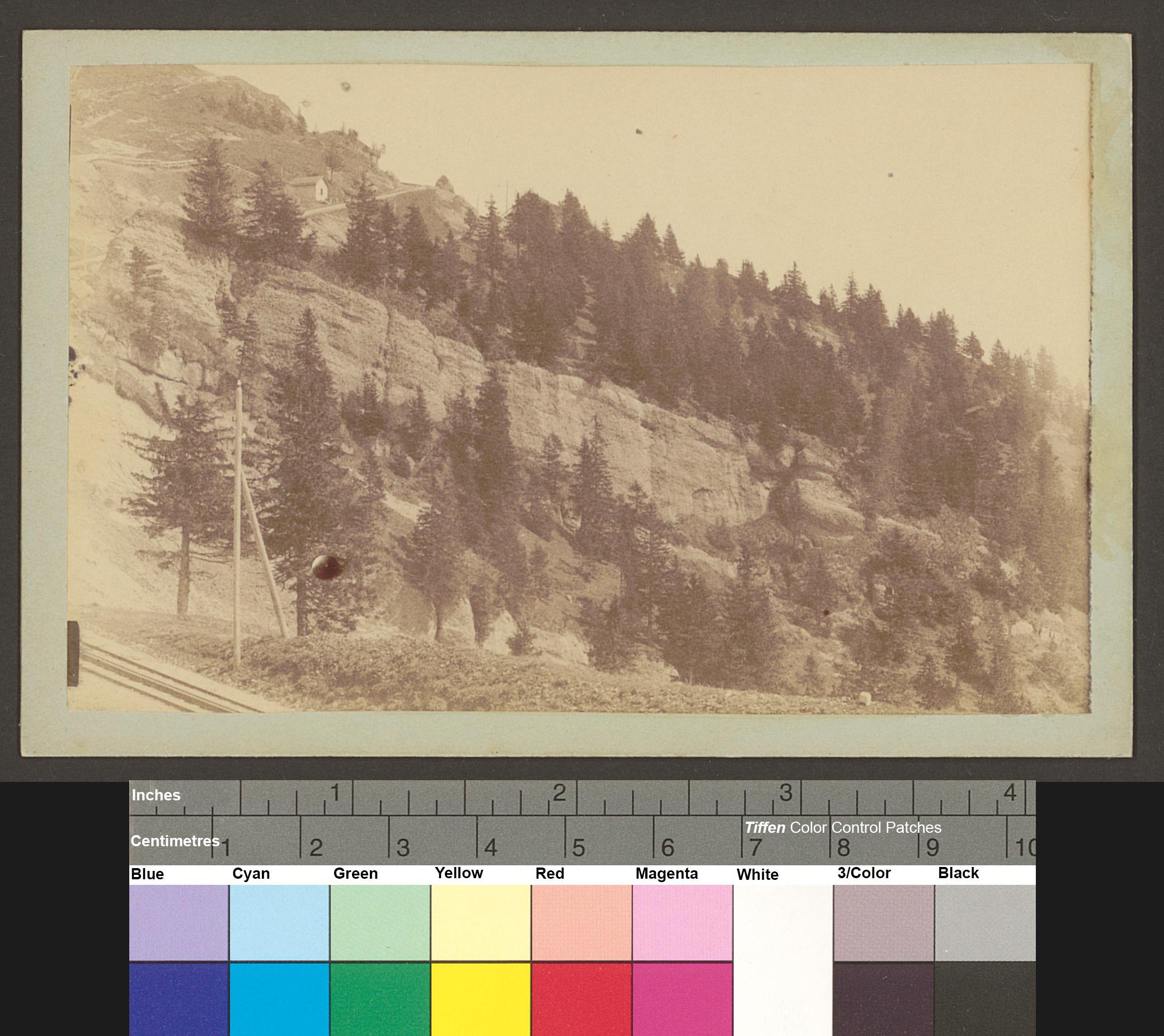
Task: Click the light cyan swatch
Action: 279,922
